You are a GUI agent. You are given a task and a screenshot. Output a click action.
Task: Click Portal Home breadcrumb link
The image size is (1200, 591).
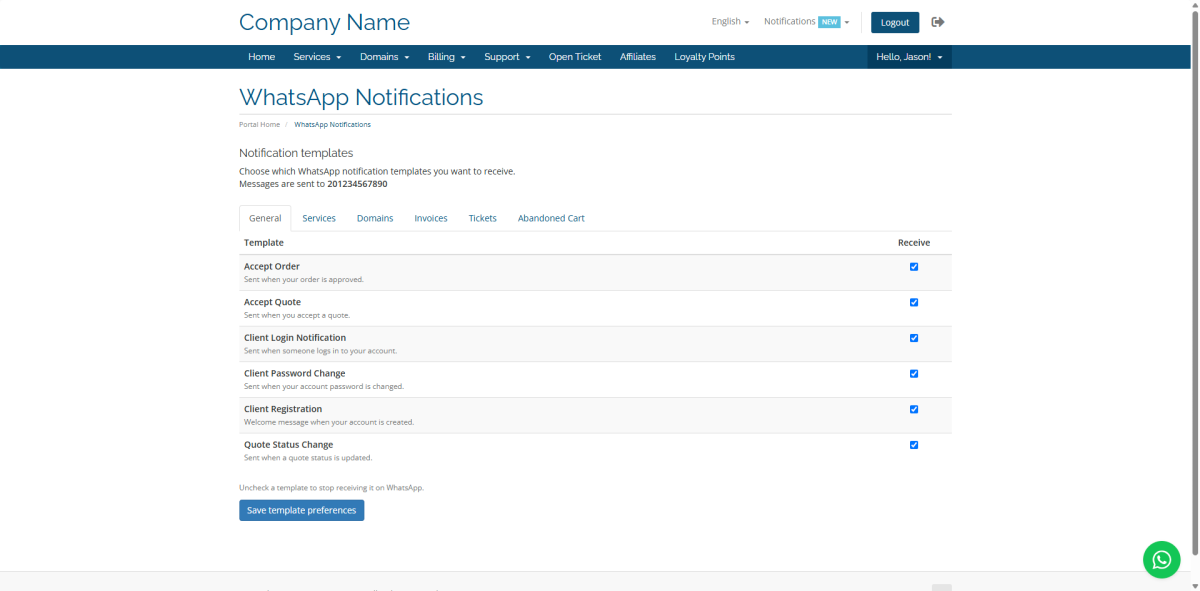pyautogui.click(x=259, y=125)
